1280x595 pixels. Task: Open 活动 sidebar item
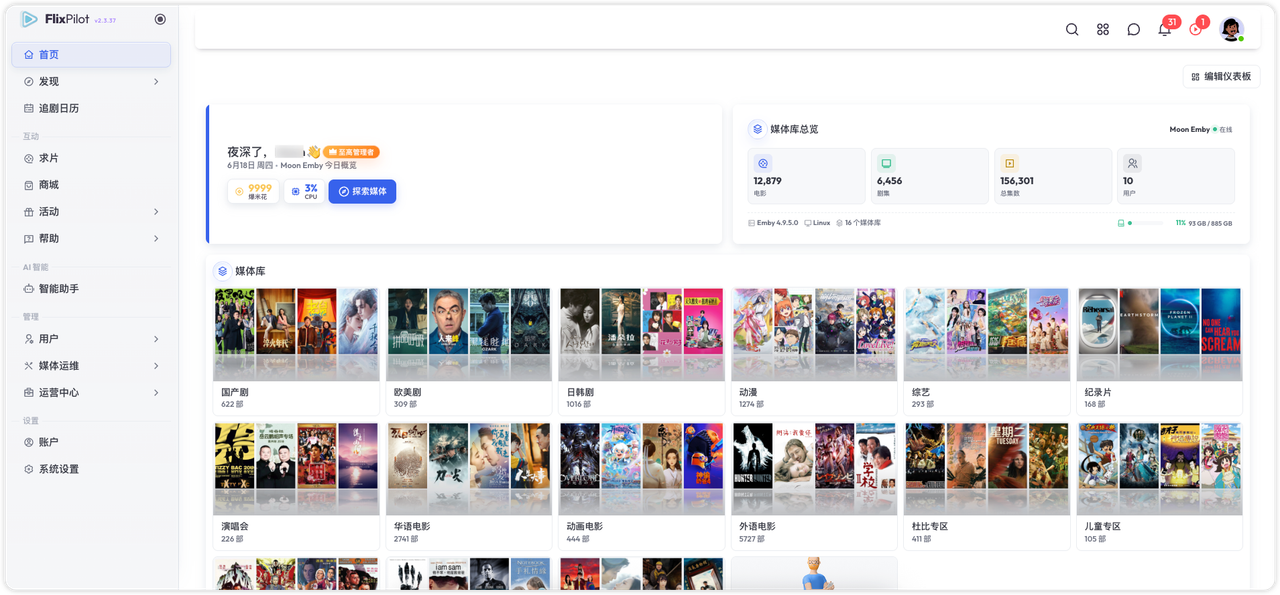coord(91,212)
